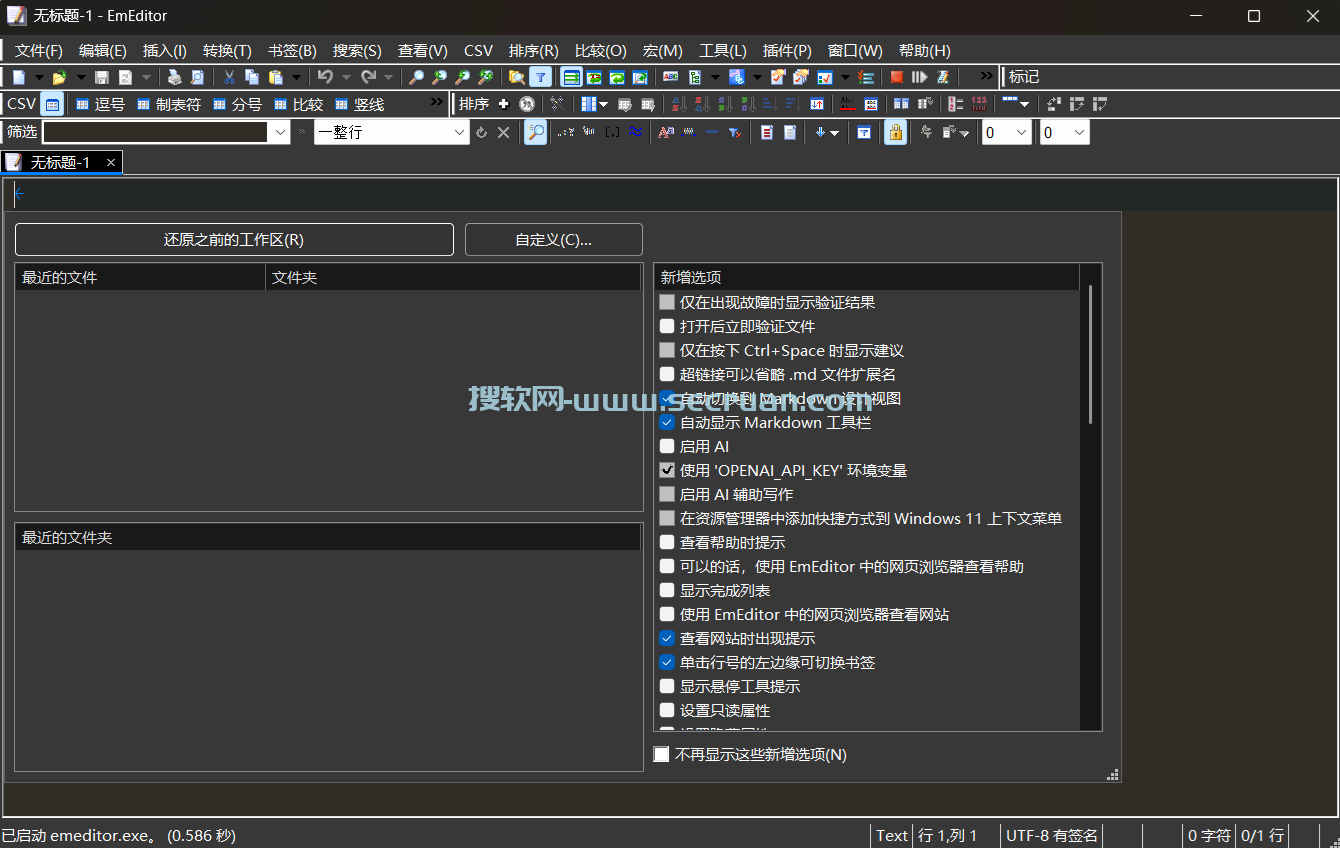Open the 筛选 filter text dropdown
The height and width of the screenshot is (848, 1340).
280,132
